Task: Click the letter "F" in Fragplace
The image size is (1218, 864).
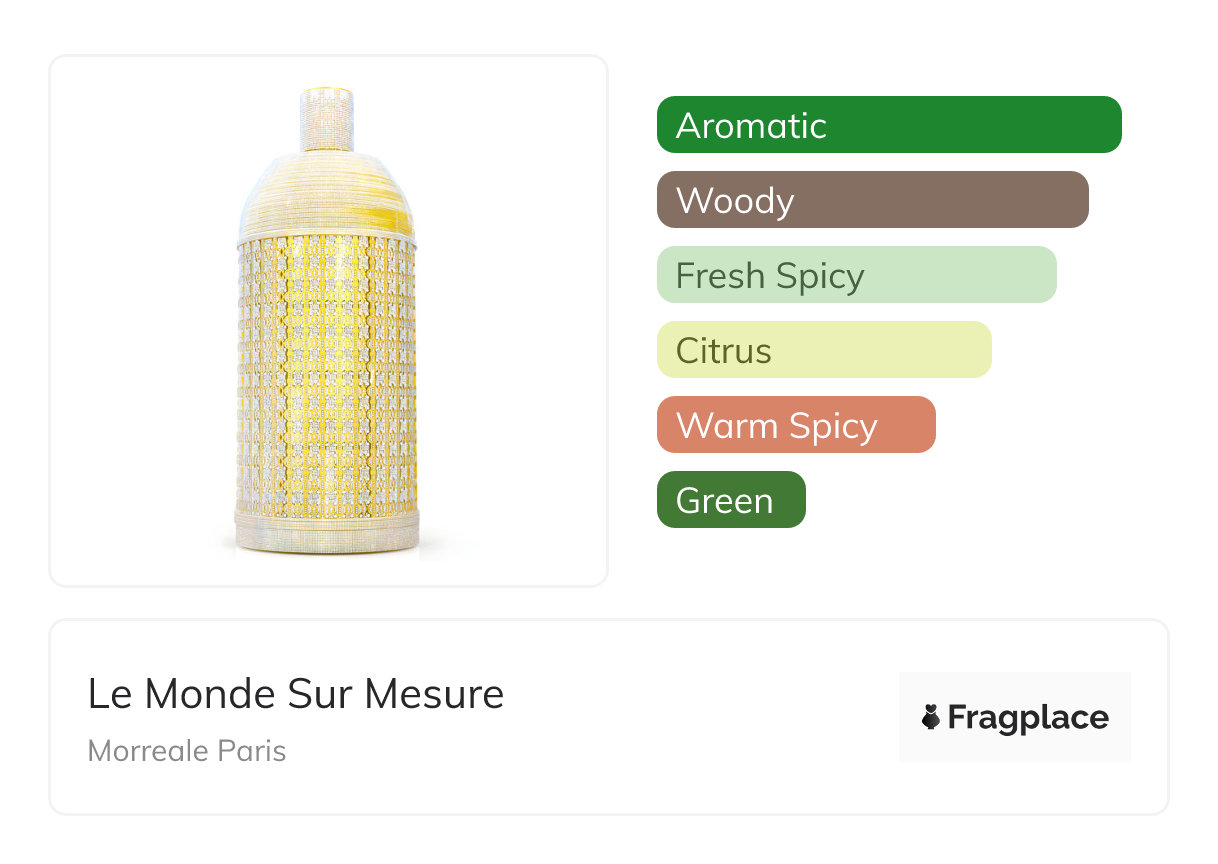Action: [x=958, y=717]
